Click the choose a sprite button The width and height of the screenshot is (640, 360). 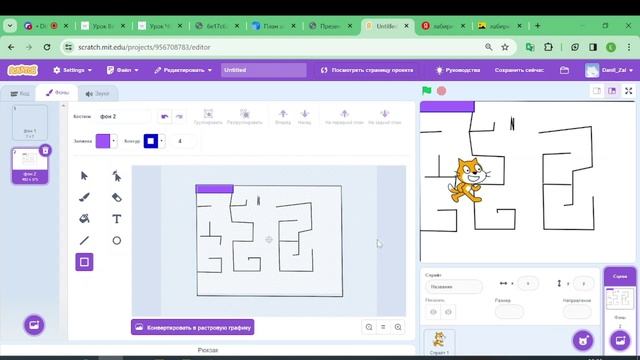(583, 340)
